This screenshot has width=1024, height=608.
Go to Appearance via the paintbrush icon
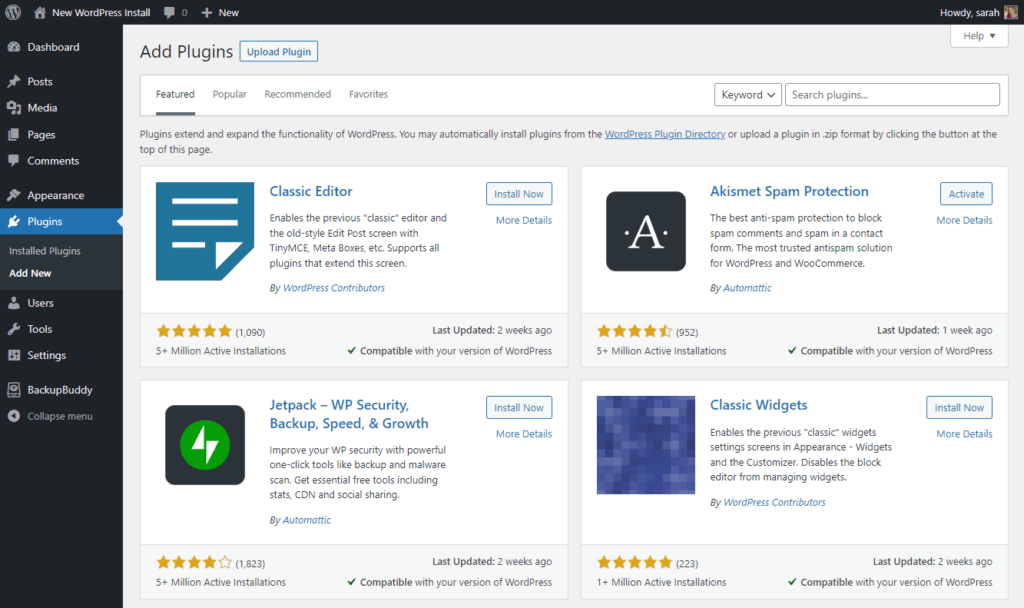pyautogui.click(x=14, y=195)
